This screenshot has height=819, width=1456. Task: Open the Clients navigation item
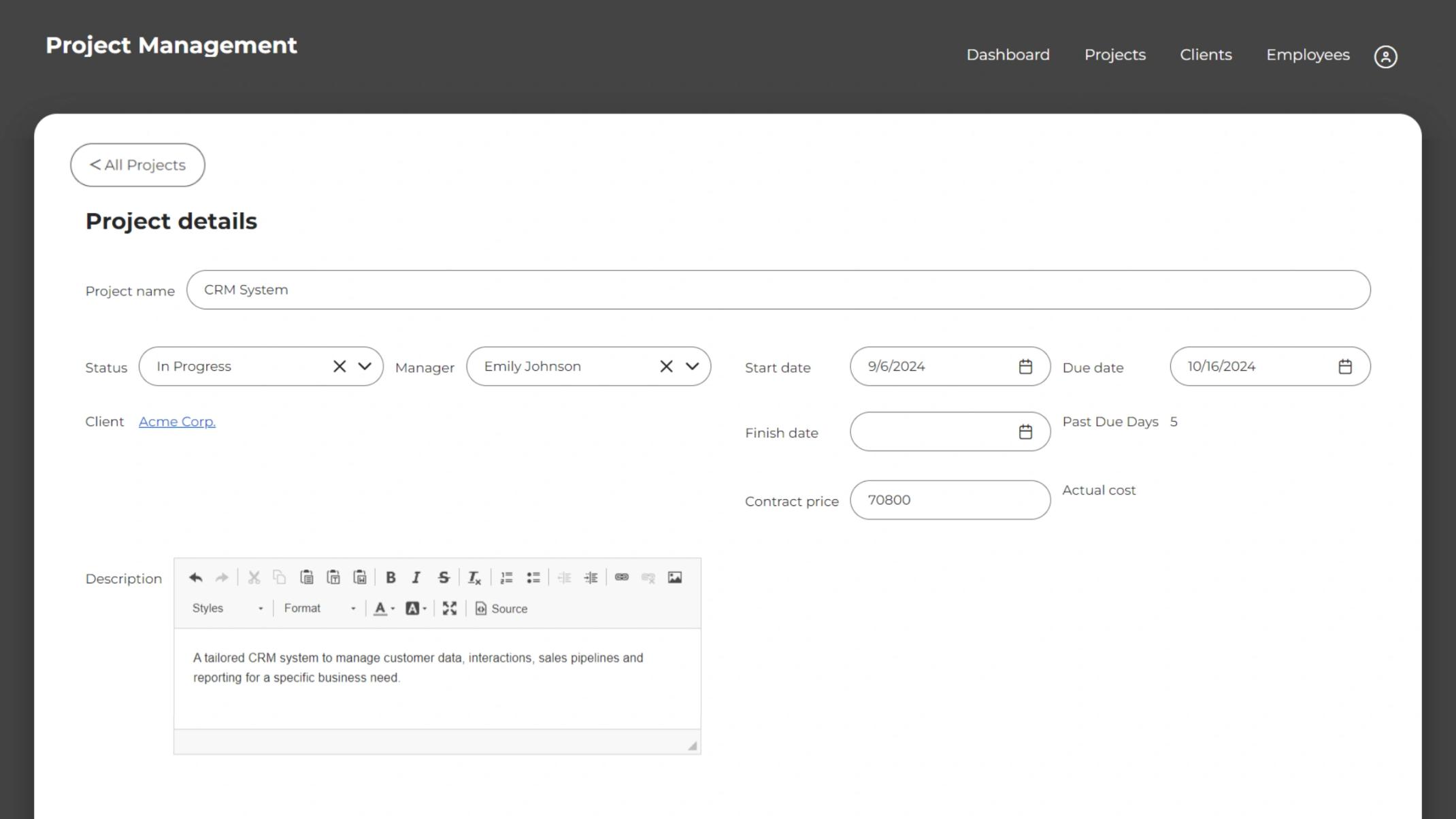[x=1206, y=54]
